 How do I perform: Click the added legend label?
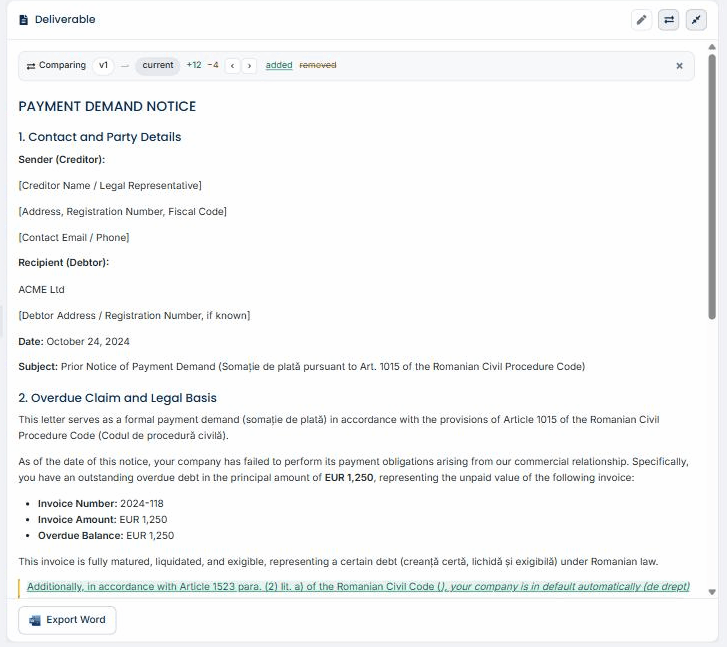[x=279, y=65]
